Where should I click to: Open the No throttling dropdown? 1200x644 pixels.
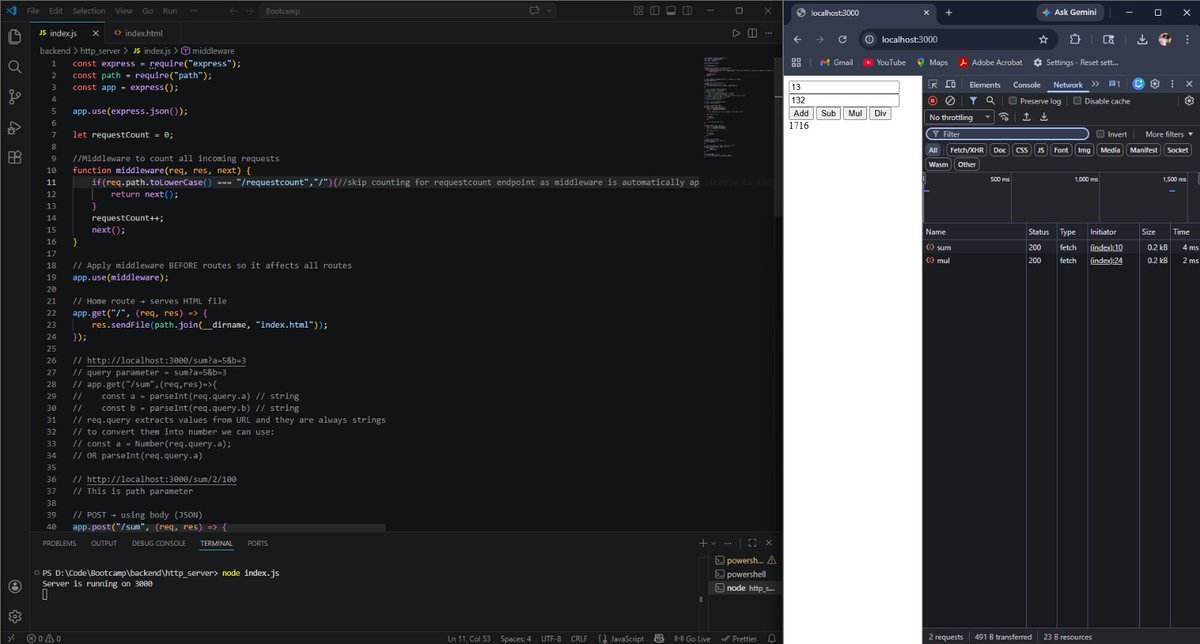tap(960, 117)
